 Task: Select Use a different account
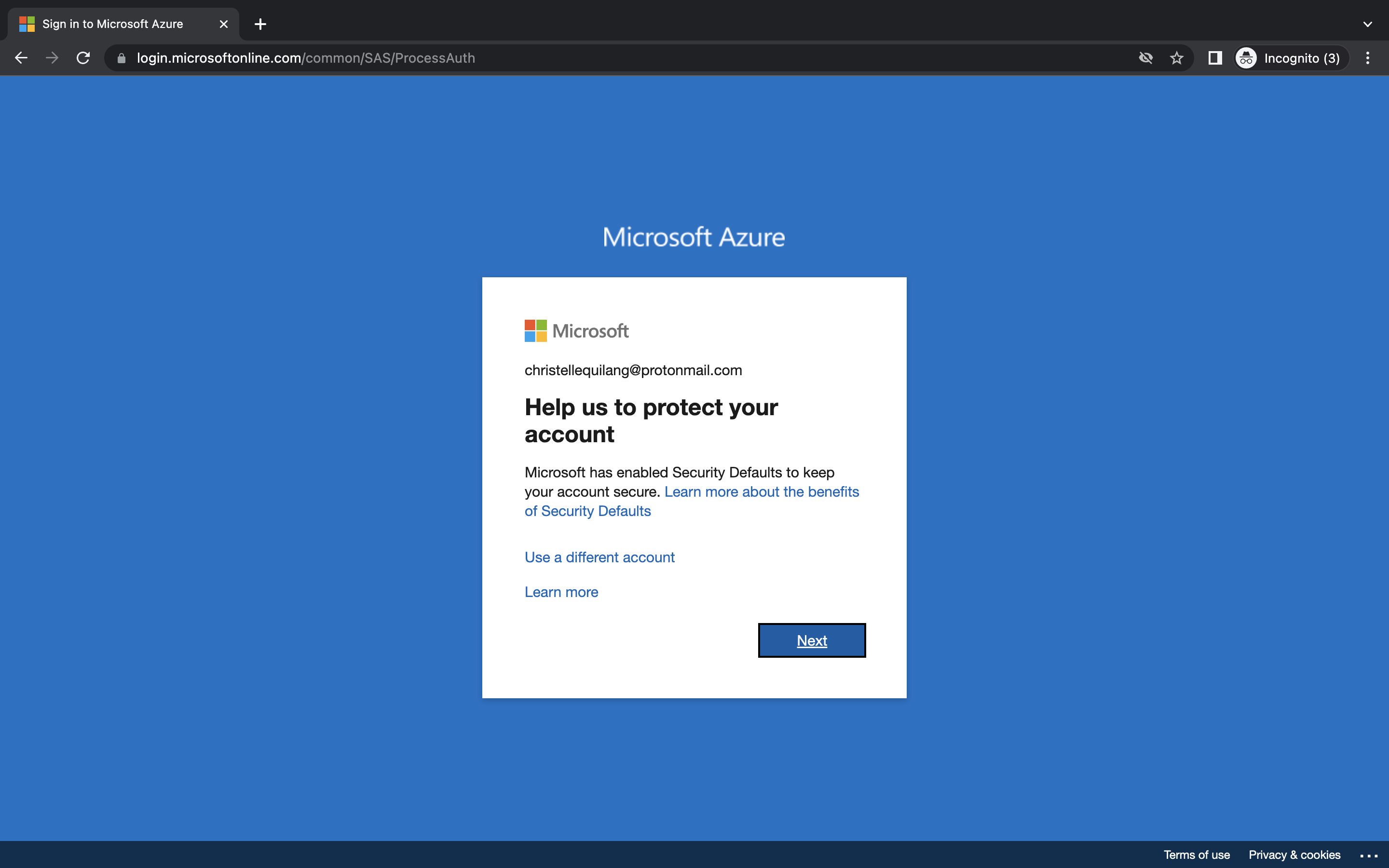pyautogui.click(x=599, y=557)
